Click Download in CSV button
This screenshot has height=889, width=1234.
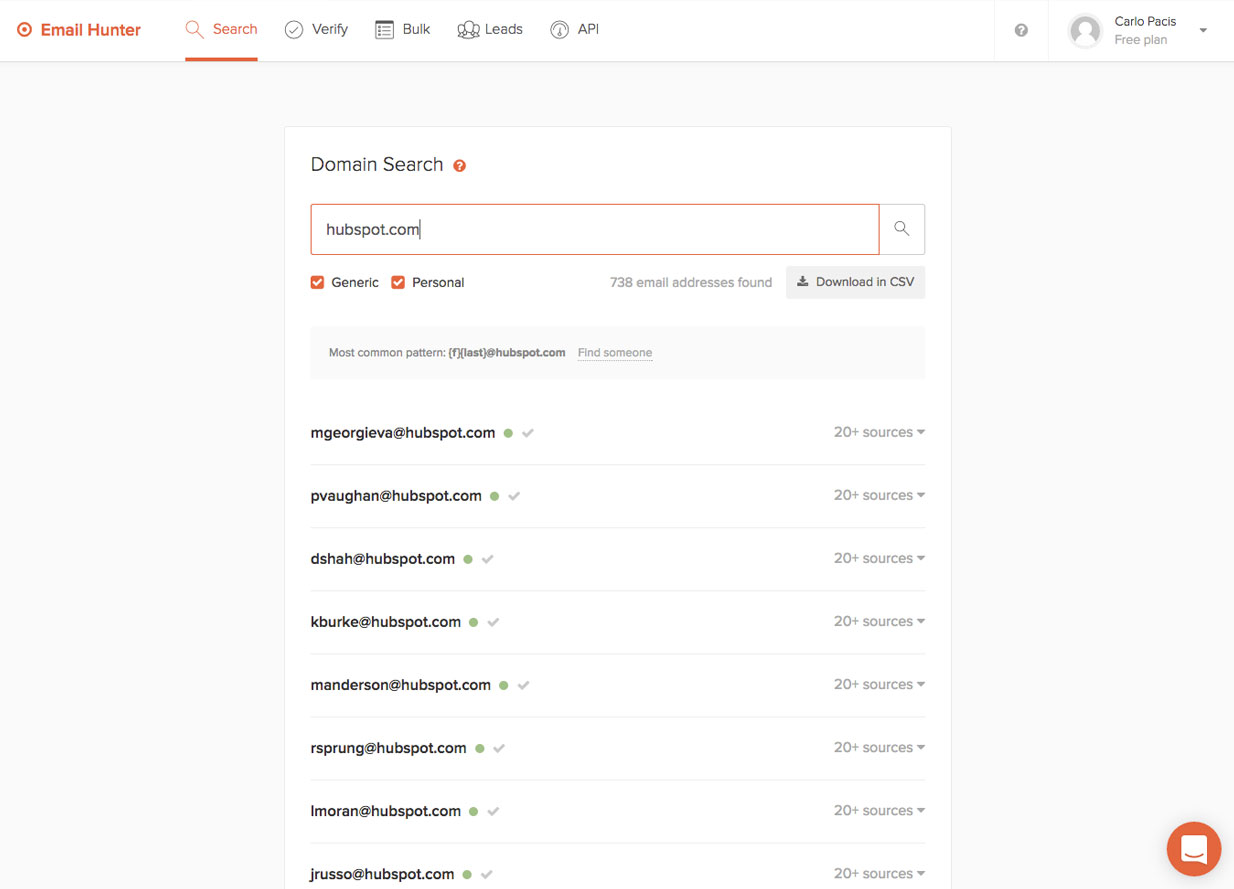point(856,282)
